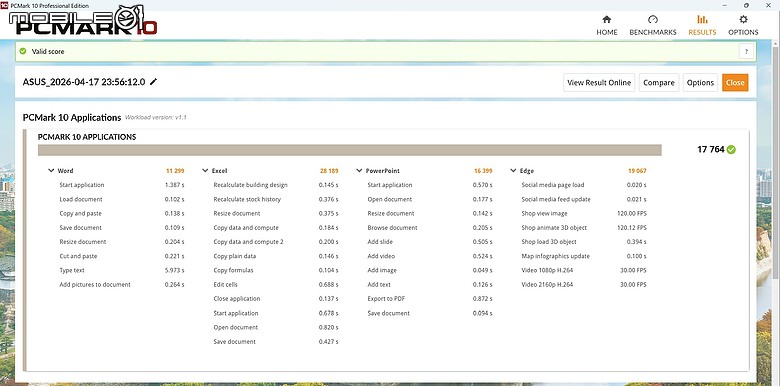Switch to the OPTIONS tab
Image resolution: width=780 pixels, height=386 pixels.
pos(743,25)
